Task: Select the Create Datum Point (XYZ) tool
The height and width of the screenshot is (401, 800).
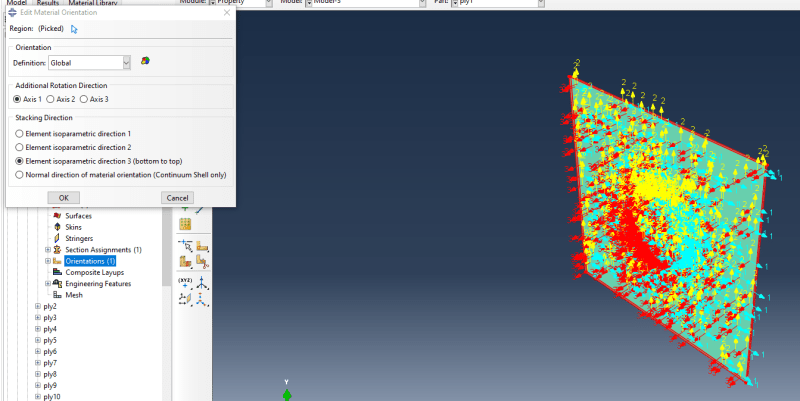Action: click(x=185, y=282)
